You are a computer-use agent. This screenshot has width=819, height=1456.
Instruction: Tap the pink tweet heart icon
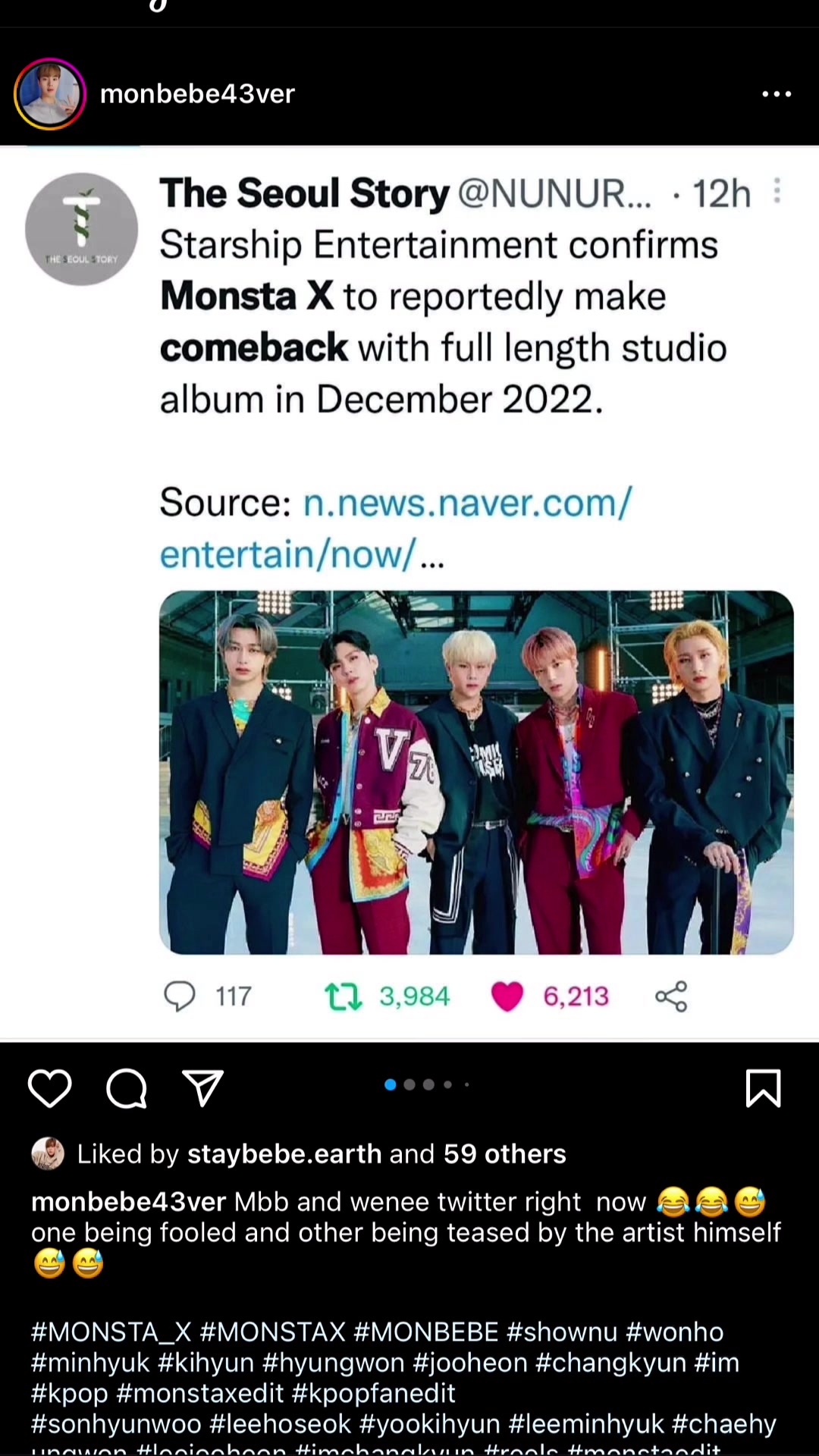(x=507, y=996)
